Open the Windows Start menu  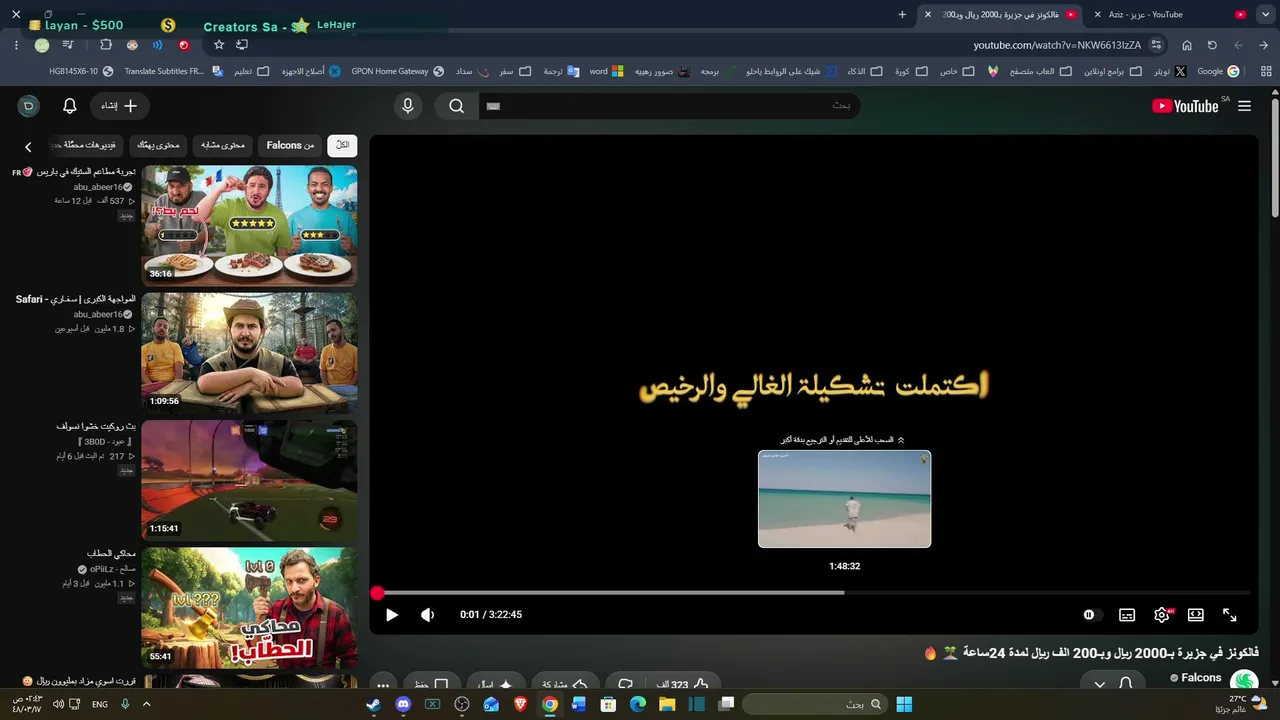tap(904, 704)
